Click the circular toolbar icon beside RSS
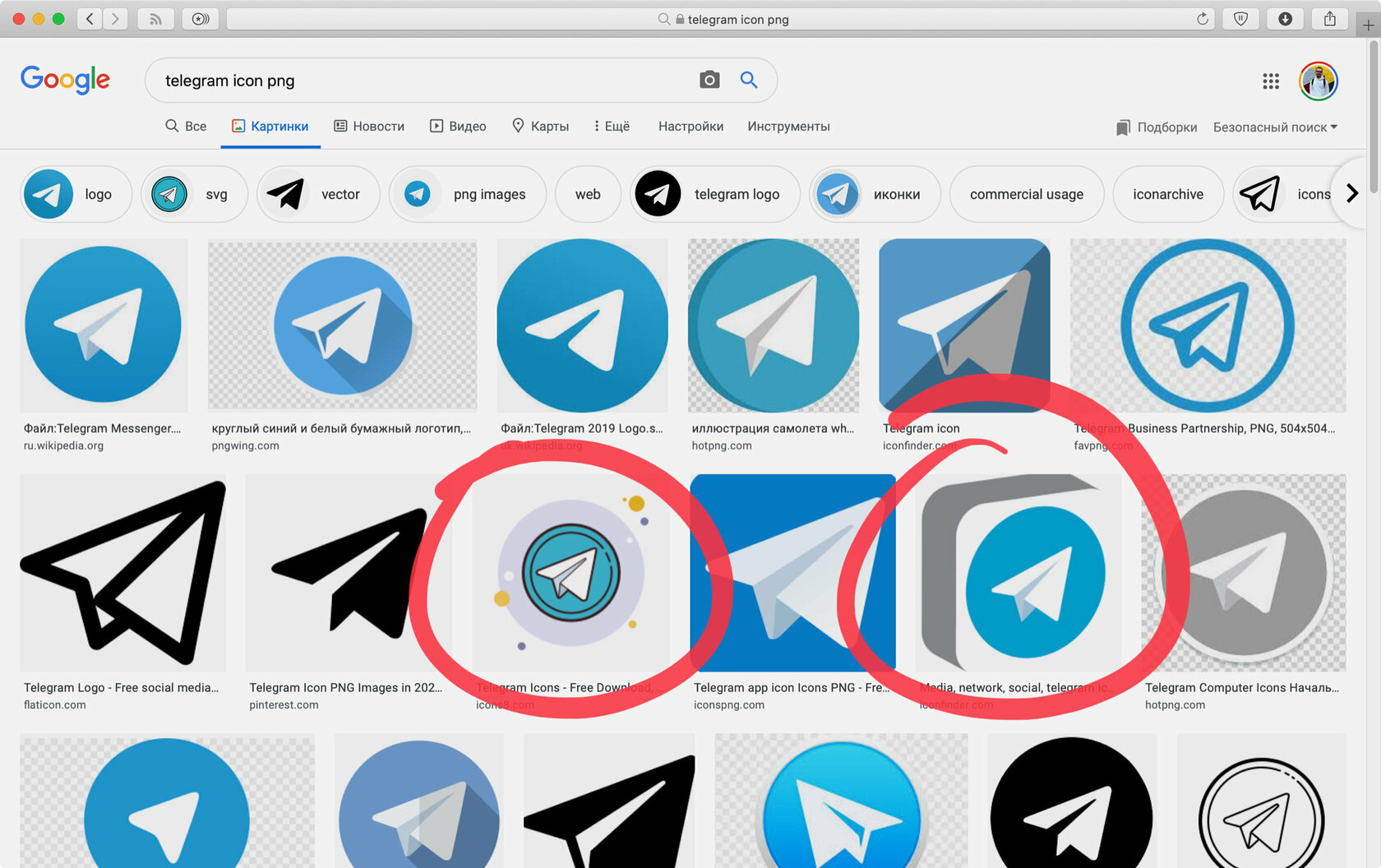The image size is (1381, 868). pyautogui.click(x=201, y=19)
